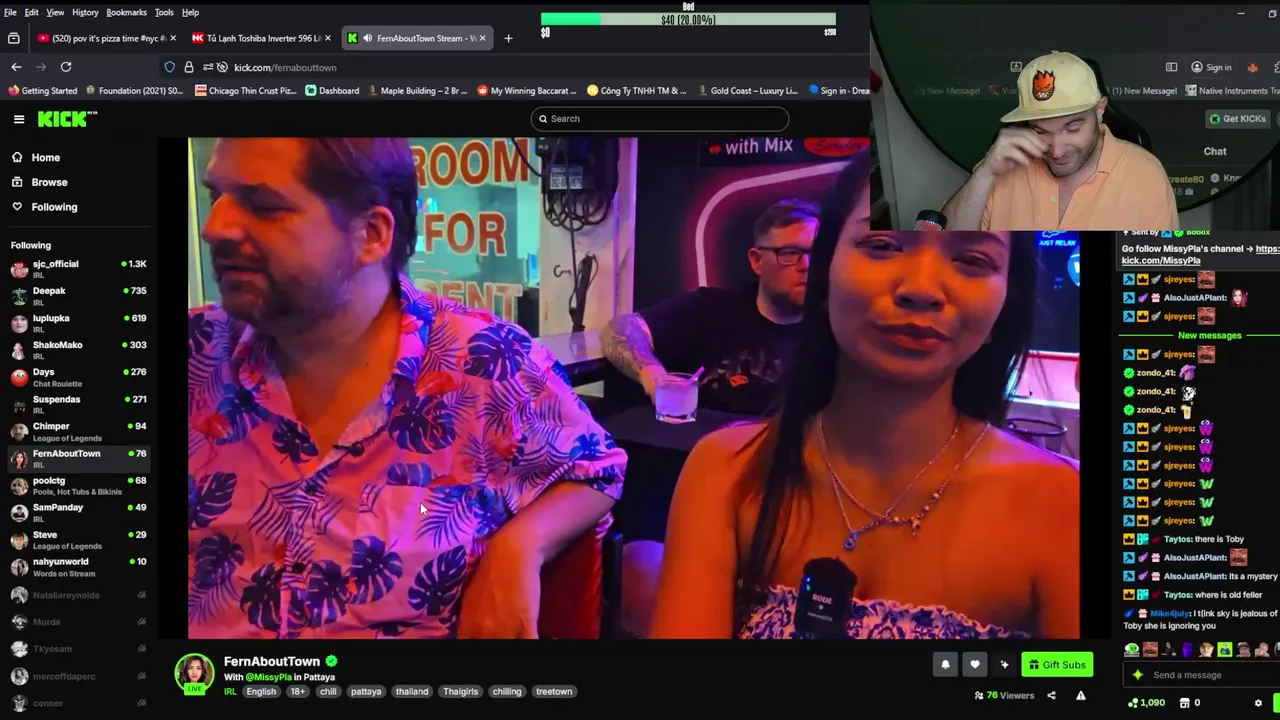1280x720 pixels.
Task: Open the Dashboard bookmark
Action: [x=332, y=90]
